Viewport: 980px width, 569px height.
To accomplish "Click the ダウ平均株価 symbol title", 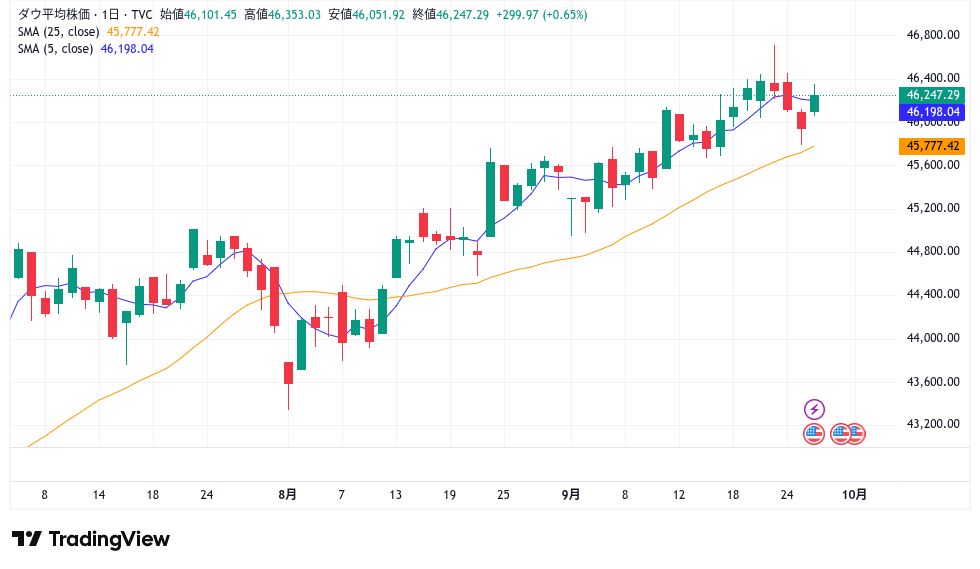I will [x=51, y=14].
